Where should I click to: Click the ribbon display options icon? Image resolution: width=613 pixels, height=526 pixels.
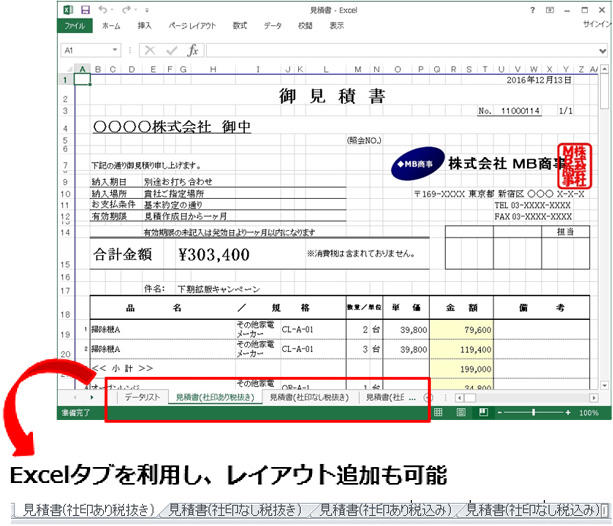pos(550,10)
